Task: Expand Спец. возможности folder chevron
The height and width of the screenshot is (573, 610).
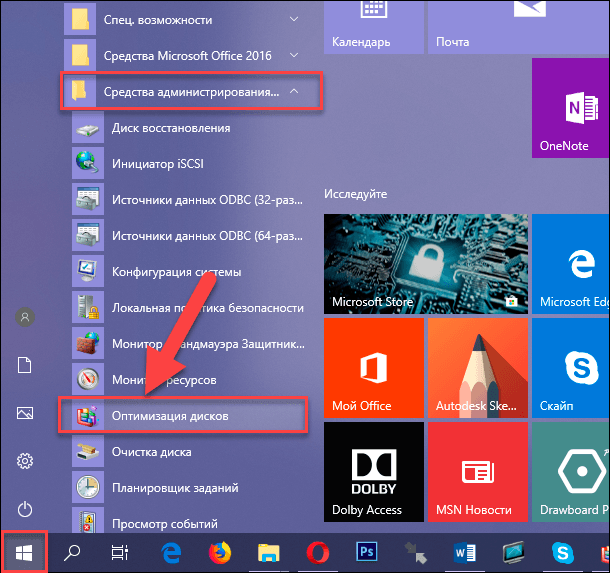Action: pos(294,19)
